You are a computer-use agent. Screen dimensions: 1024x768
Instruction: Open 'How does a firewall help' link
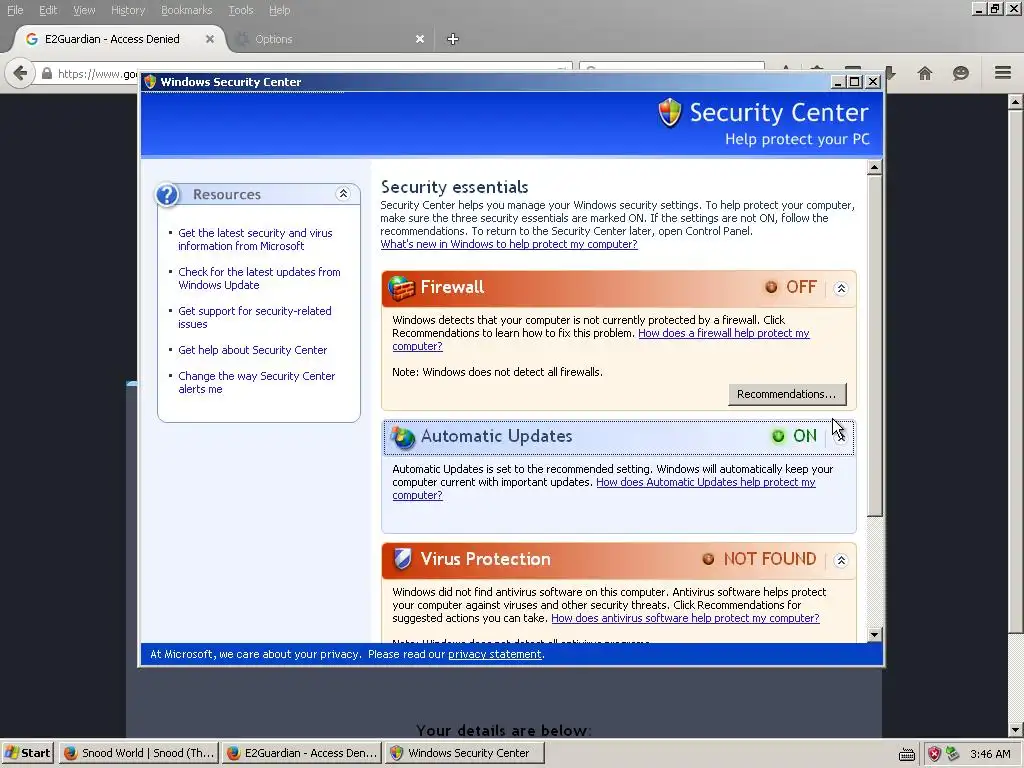coord(724,333)
